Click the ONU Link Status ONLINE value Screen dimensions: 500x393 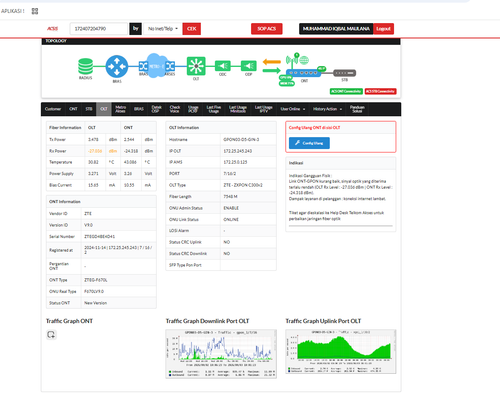(x=231, y=219)
